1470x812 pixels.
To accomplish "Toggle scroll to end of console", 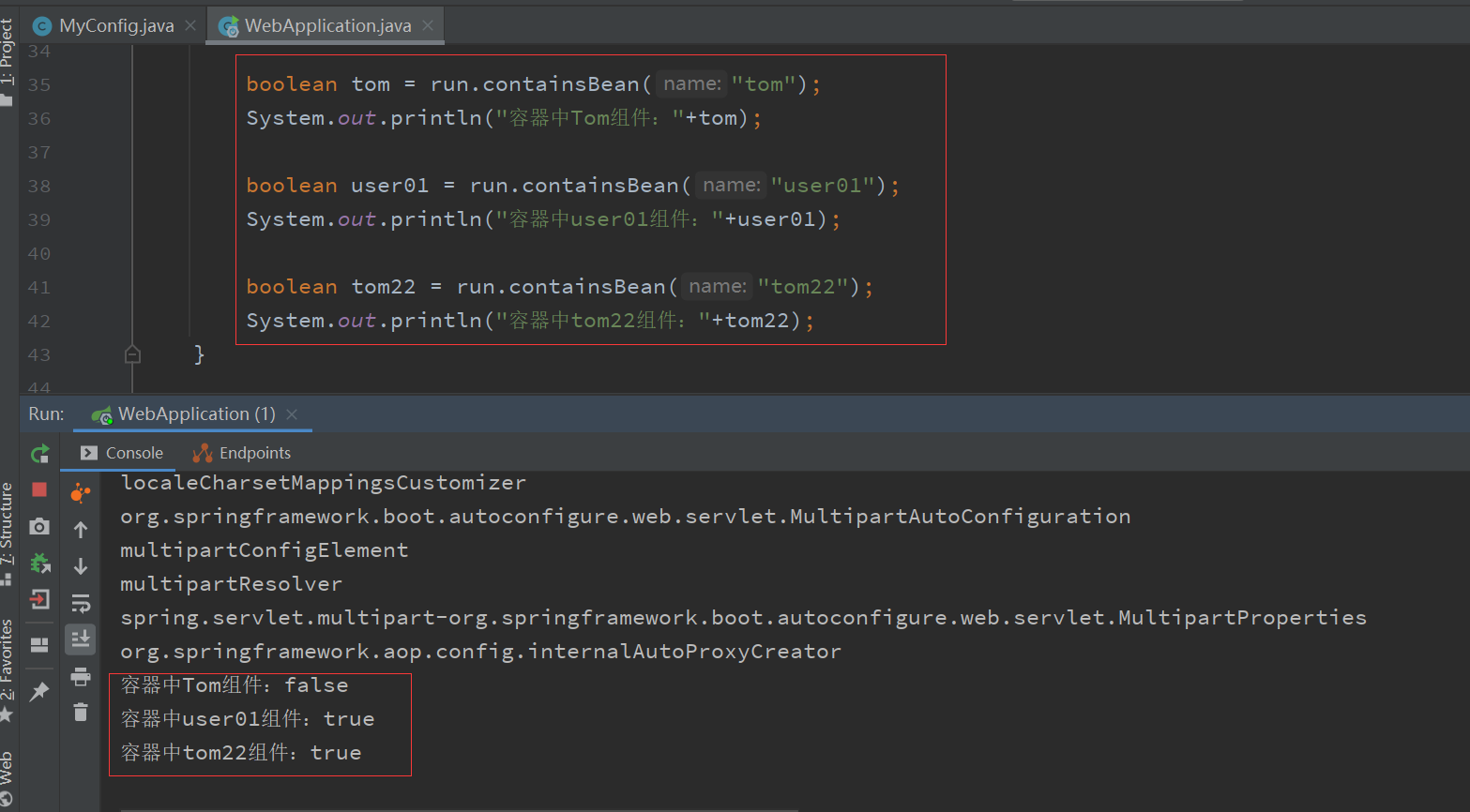I will 81,639.
